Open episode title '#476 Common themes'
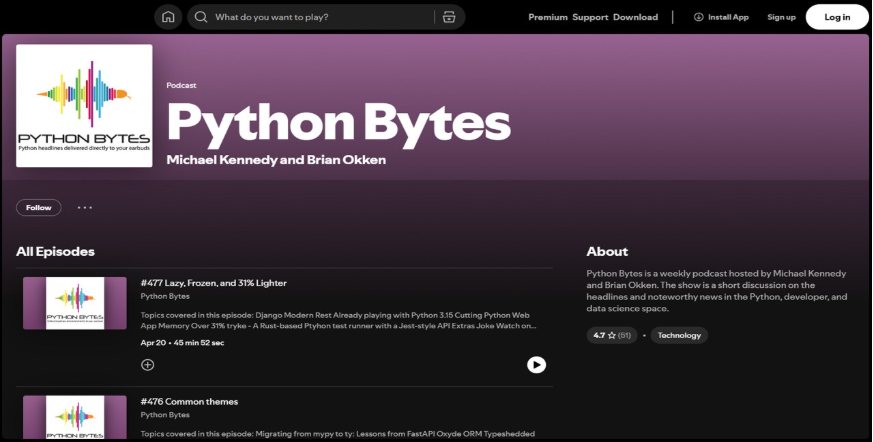This screenshot has height=442, width=873. tap(189, 401)
